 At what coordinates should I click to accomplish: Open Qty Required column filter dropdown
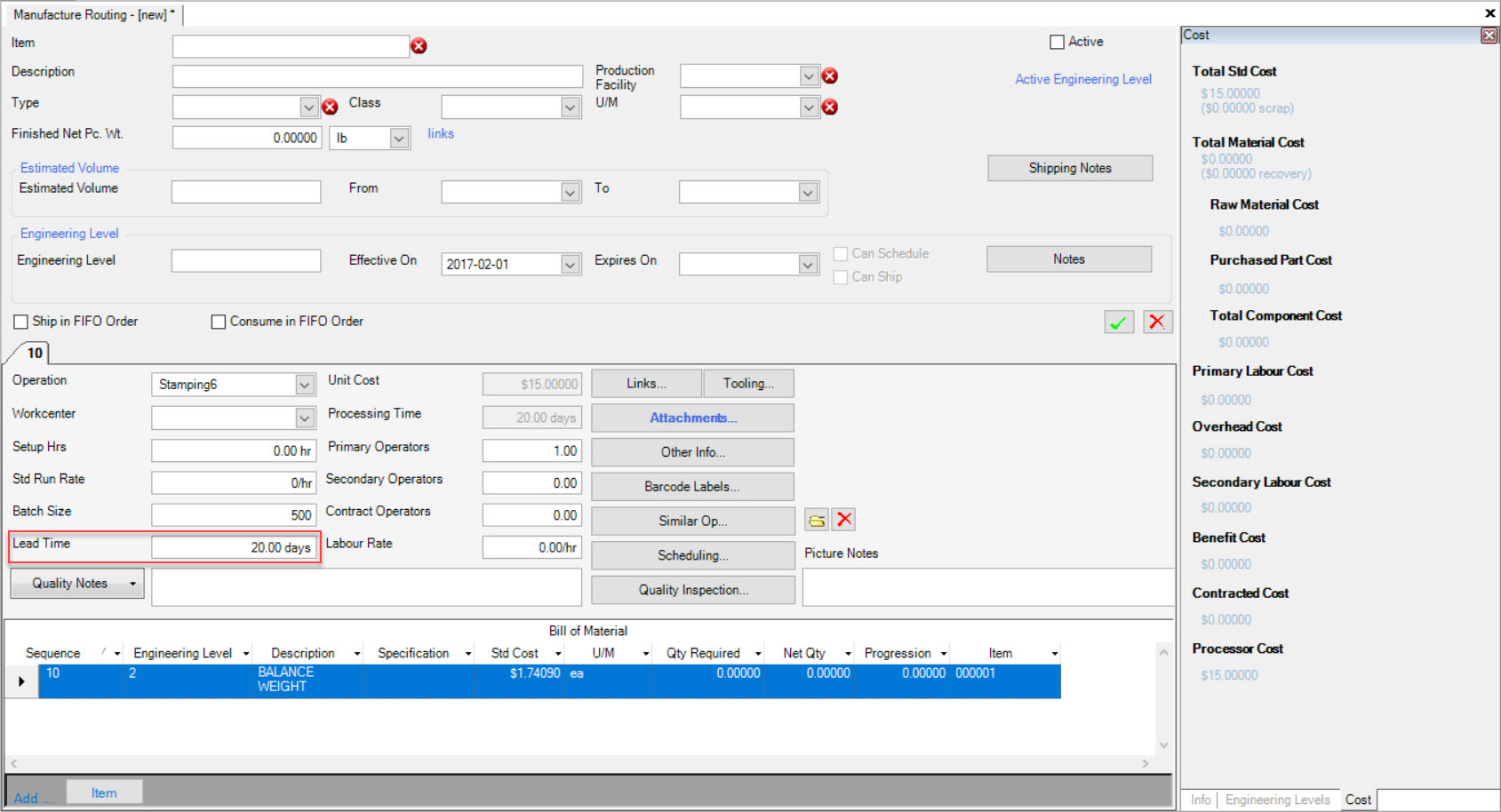758,654
